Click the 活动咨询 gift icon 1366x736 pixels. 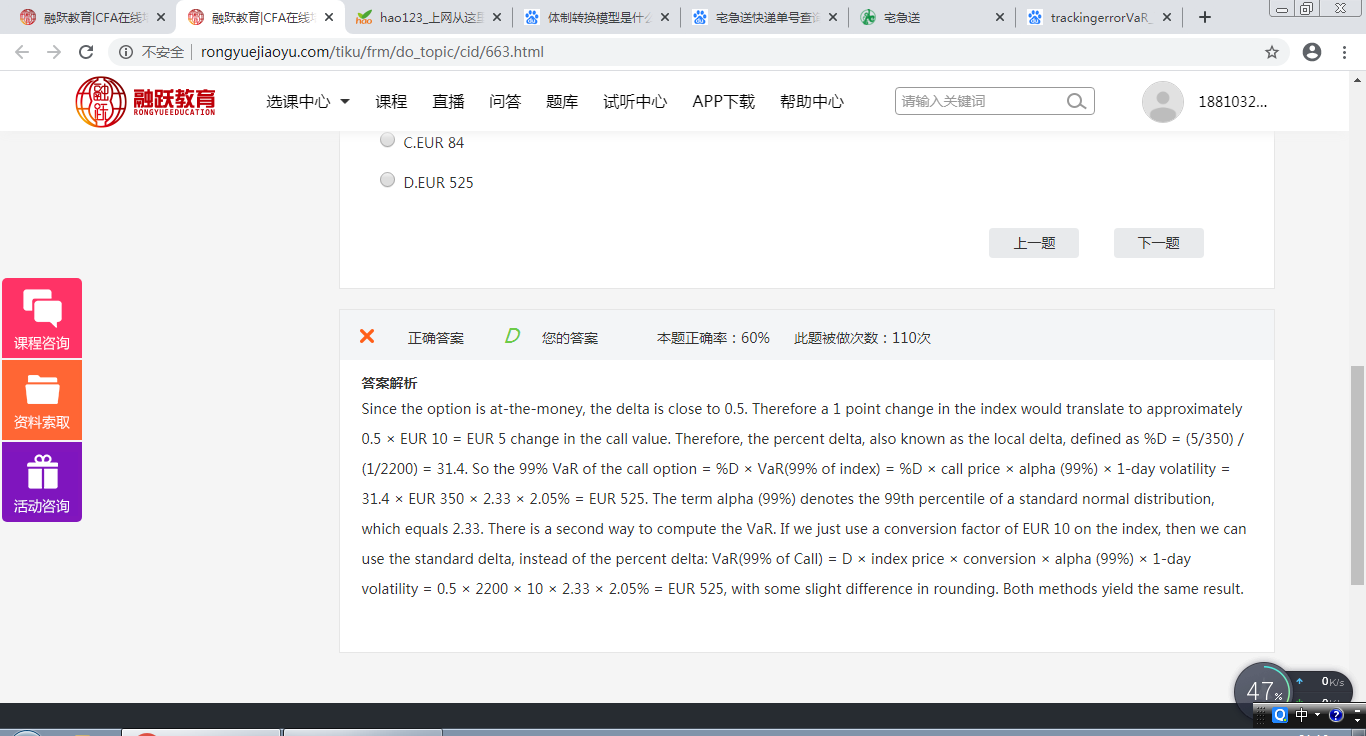[42, 472]
